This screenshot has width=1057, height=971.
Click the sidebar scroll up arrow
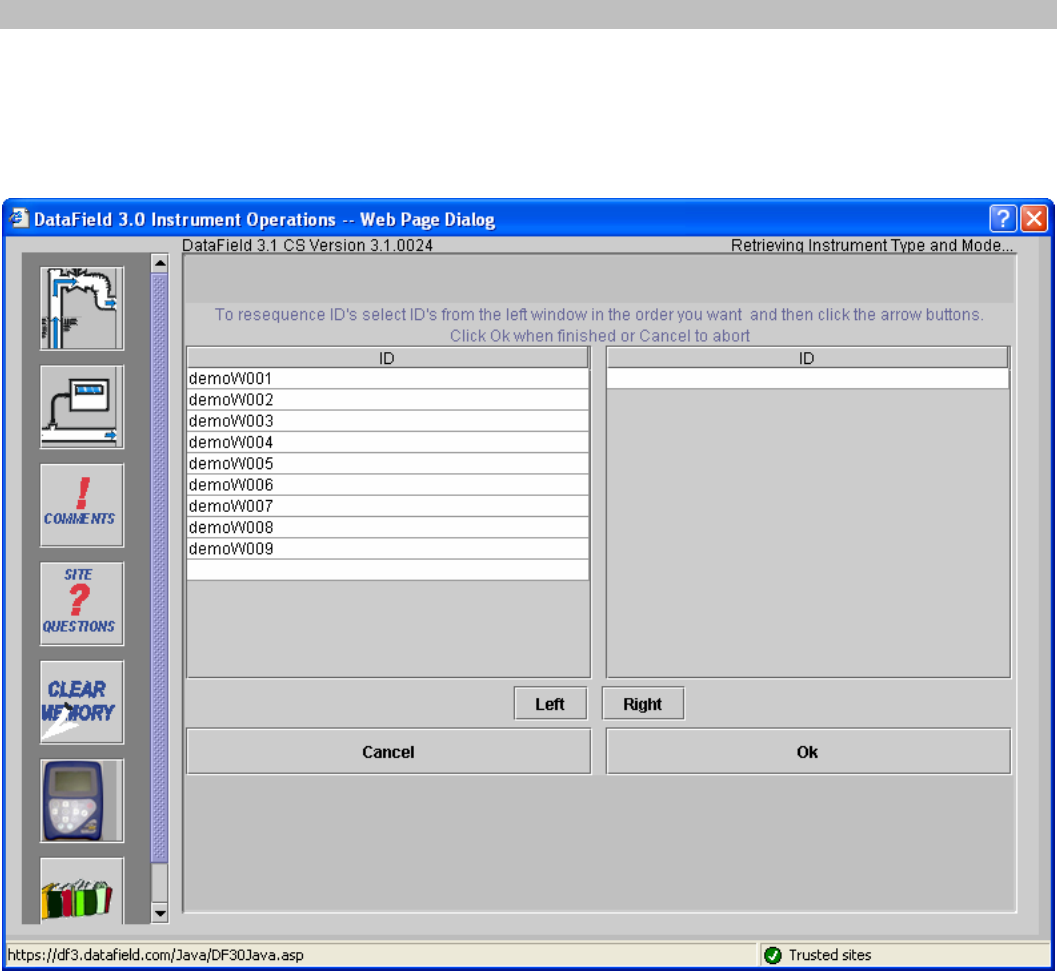point(160,263)
